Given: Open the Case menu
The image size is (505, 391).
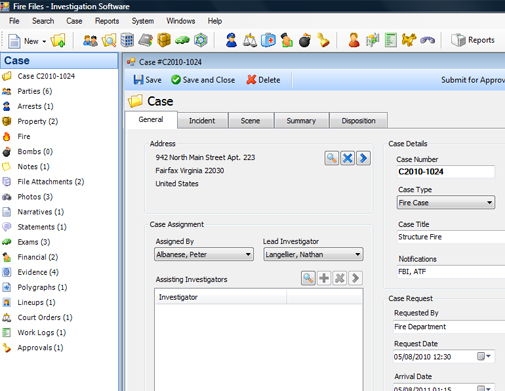Looking at the screenshot, I should pos(74,21).
